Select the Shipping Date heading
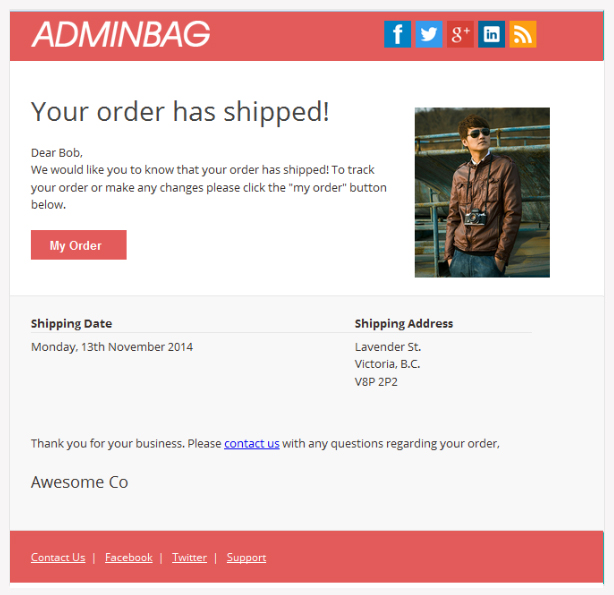The image size is (614, 595). (x=72, y=324)
